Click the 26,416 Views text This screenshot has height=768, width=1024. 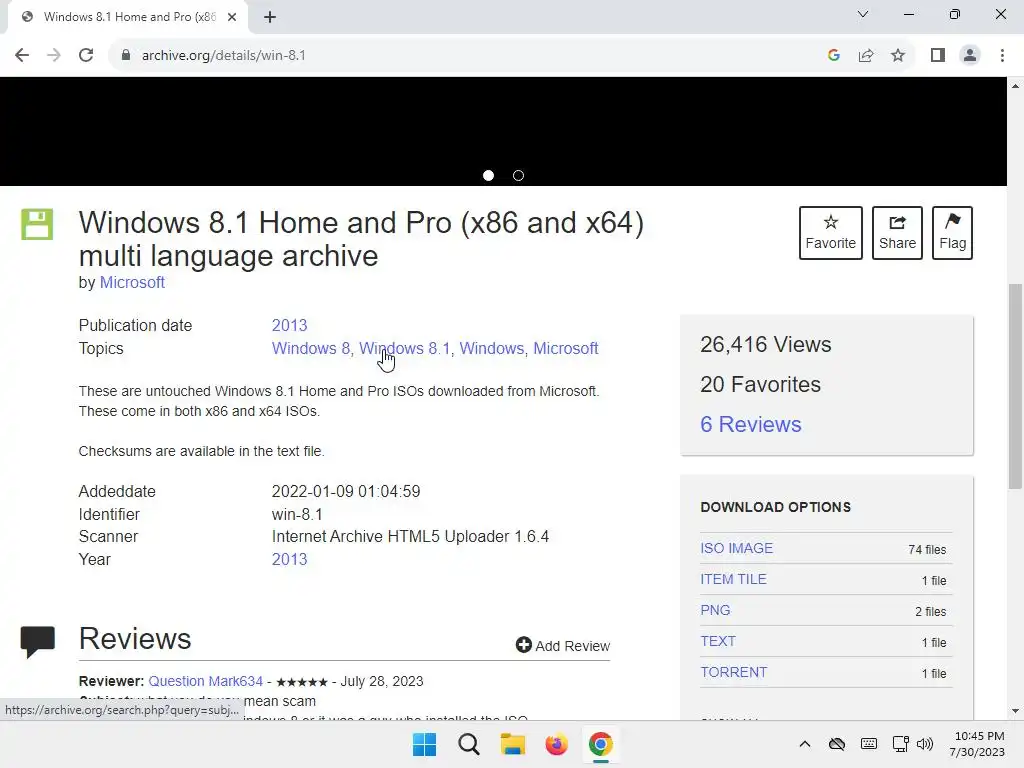[x=765, y=344]
